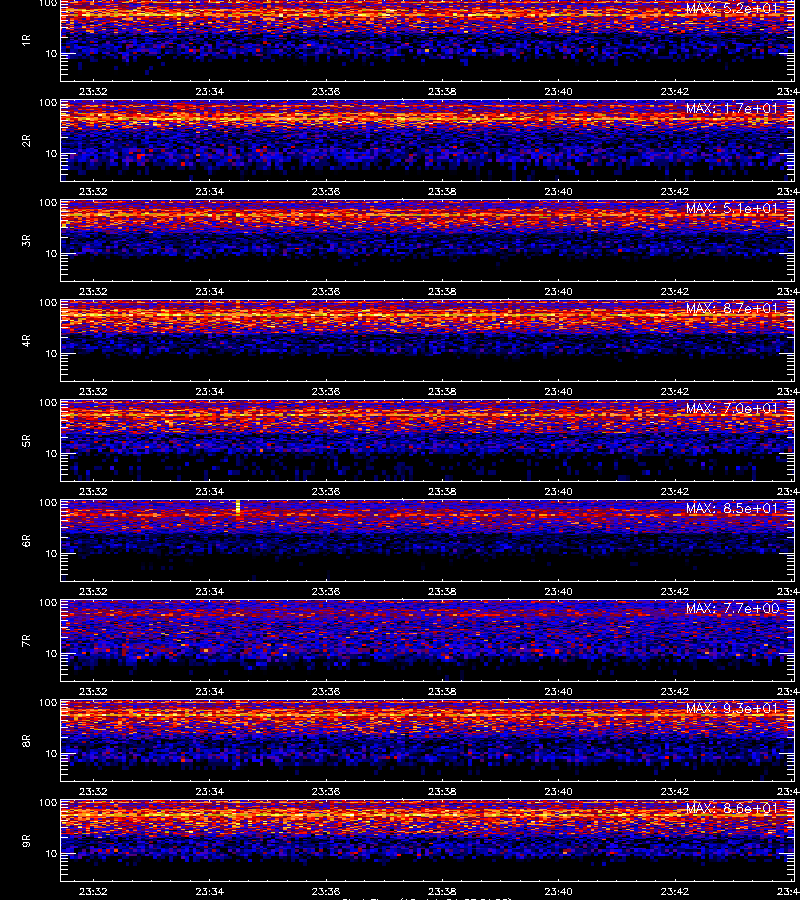Click the 6R panel axis label
The image size is (800, 900).
tap(26, 540)
